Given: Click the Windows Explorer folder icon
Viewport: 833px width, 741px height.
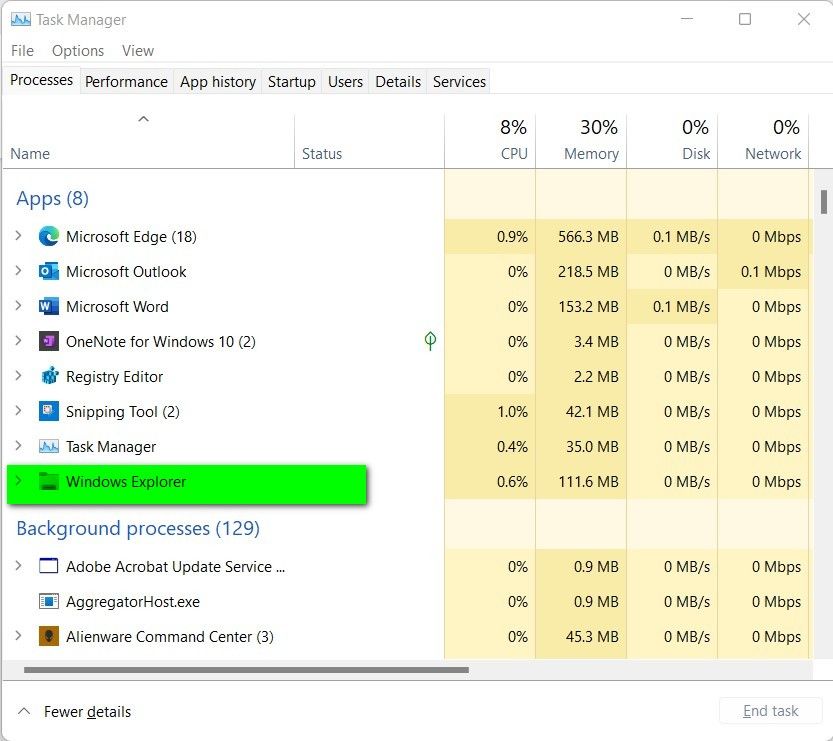Looking at the screenshot, I should (x=50, y=482).
